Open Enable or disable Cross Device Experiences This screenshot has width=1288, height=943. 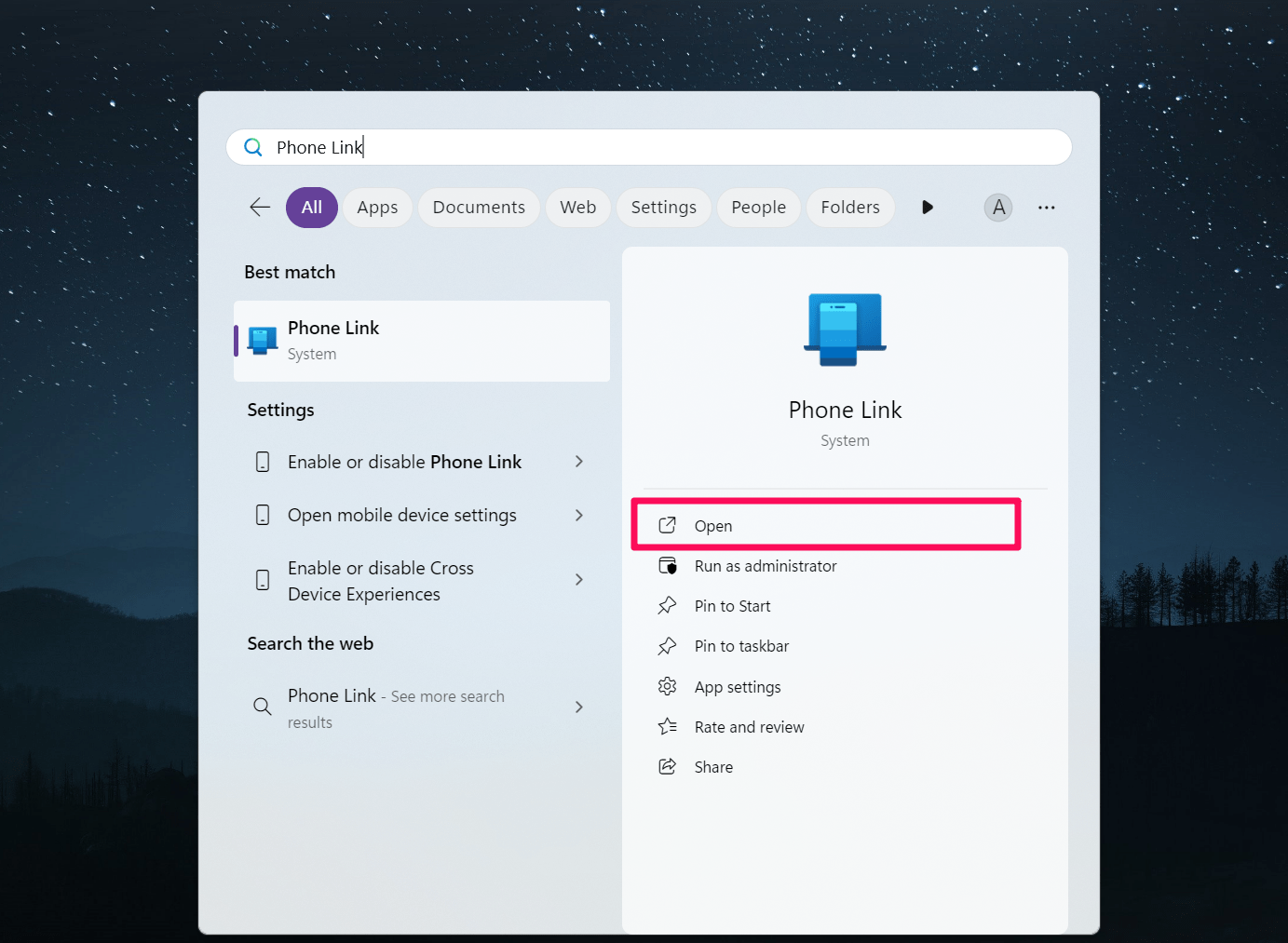tap(422, 581)
